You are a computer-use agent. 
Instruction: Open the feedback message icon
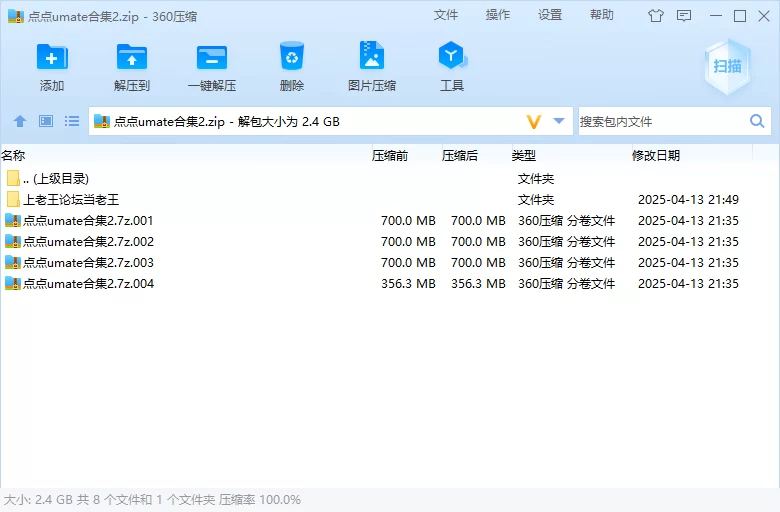click(x=684, y=16)
